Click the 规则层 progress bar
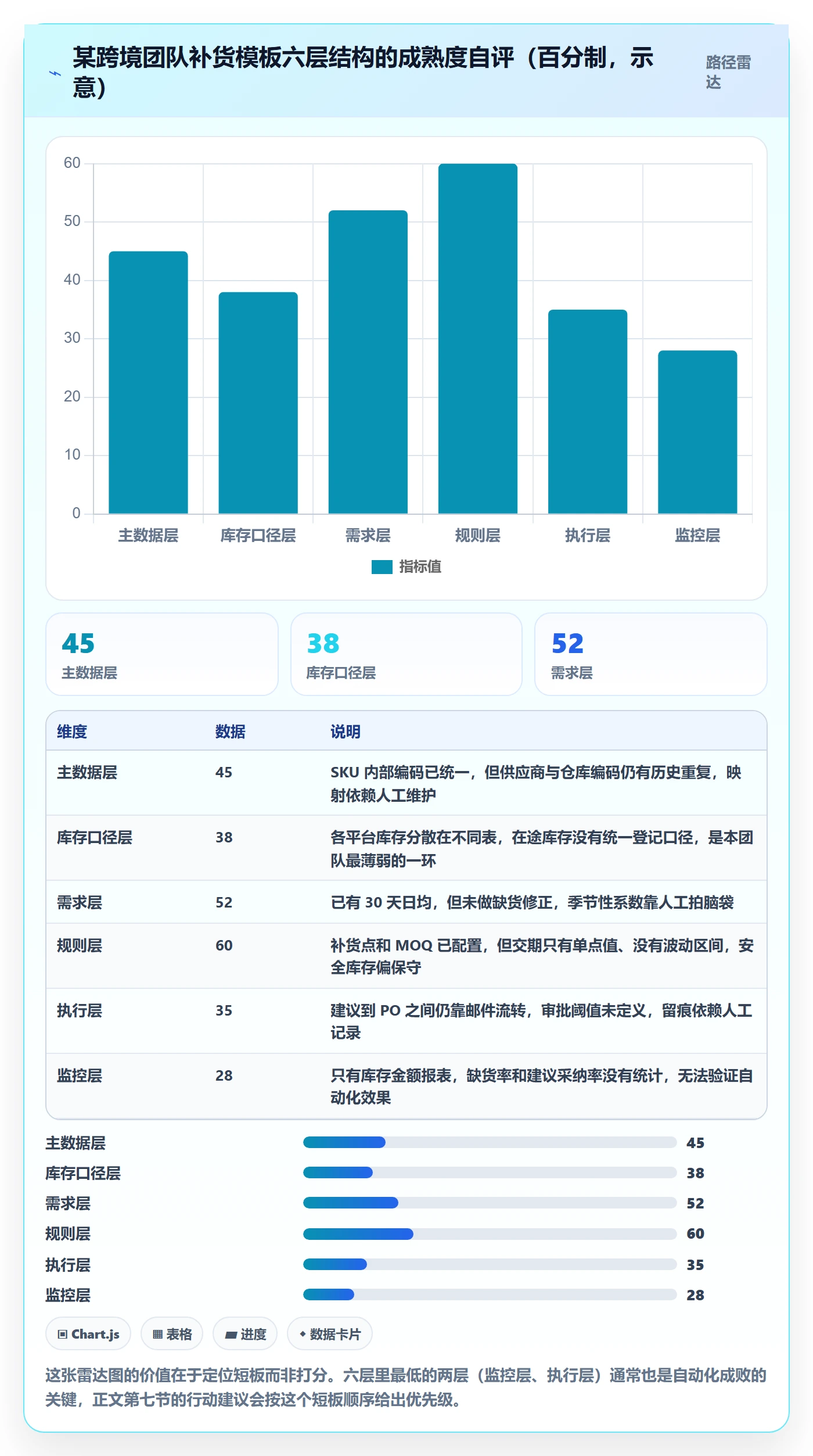Image resolution: width=813 pixels, height=1456 pixels. [490, 1233]
